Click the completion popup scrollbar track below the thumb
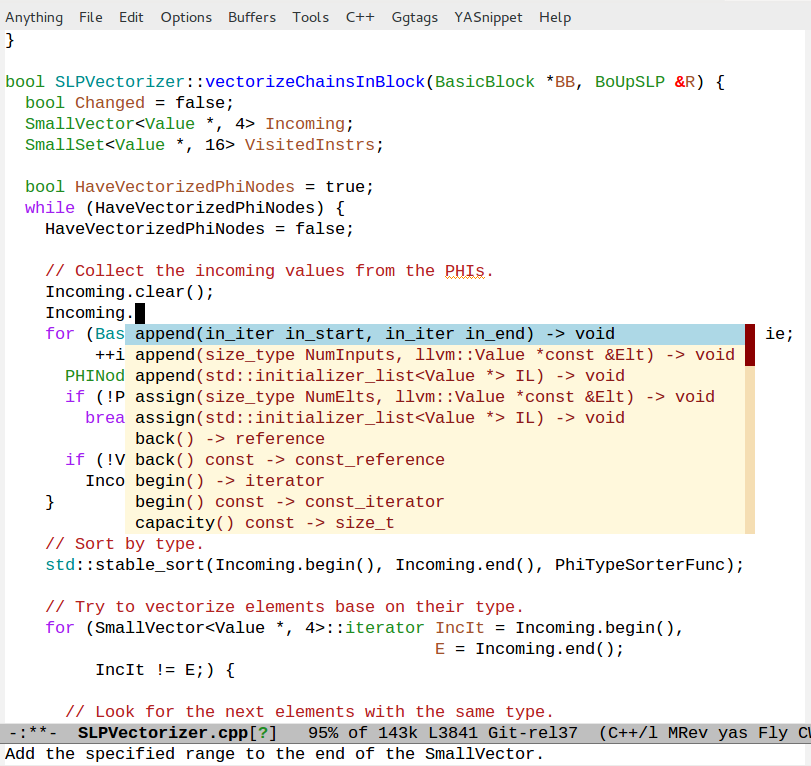The width and height of the screenshot is (811, 766). tap(750, 450)
